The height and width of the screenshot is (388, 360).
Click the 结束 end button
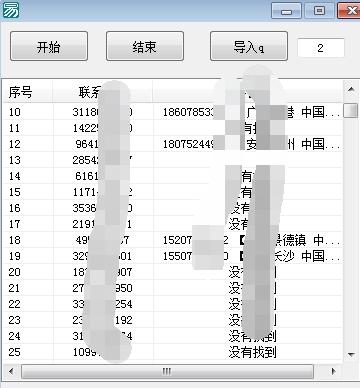pos(145,46)
